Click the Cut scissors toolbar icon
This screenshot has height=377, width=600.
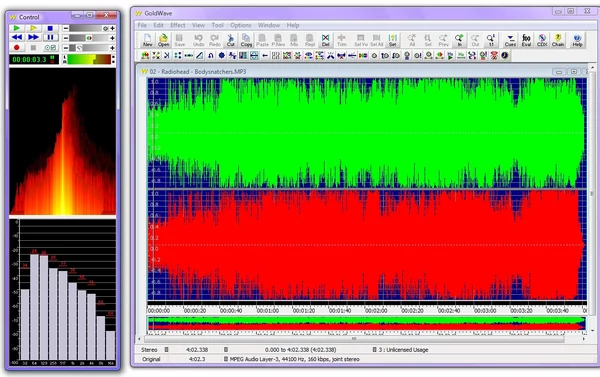(x=230, y=40)
